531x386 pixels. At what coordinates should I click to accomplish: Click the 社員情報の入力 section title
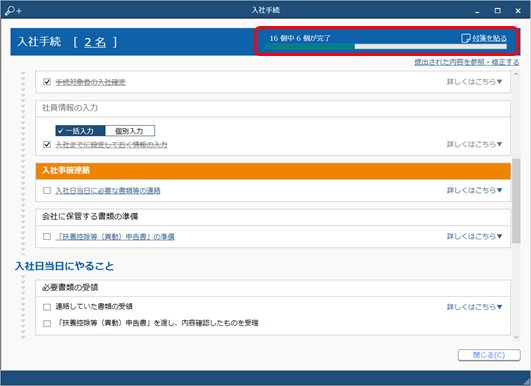(x=70, y=108)
